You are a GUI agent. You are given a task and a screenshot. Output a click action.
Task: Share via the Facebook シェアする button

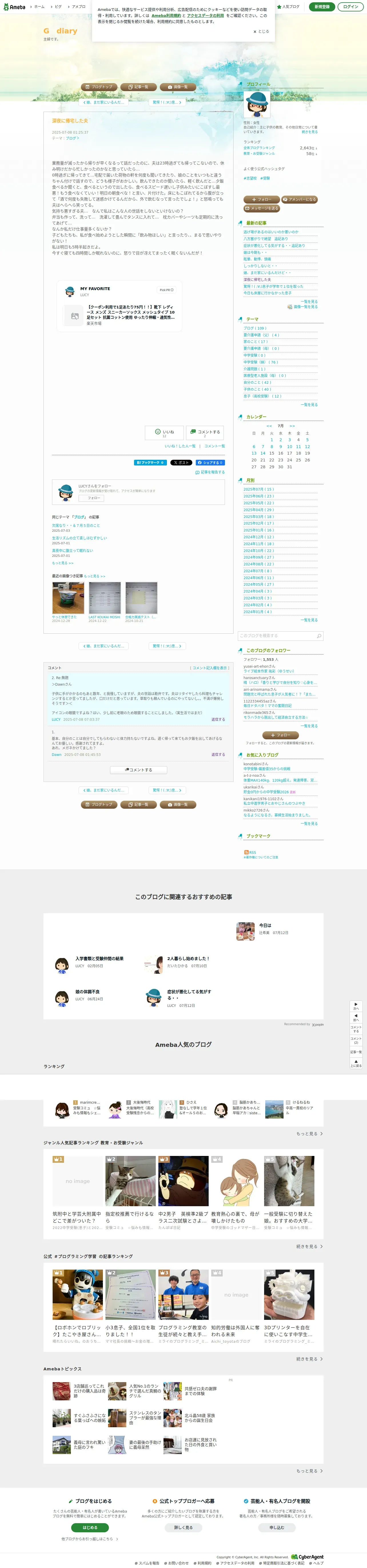coord(210,463)
